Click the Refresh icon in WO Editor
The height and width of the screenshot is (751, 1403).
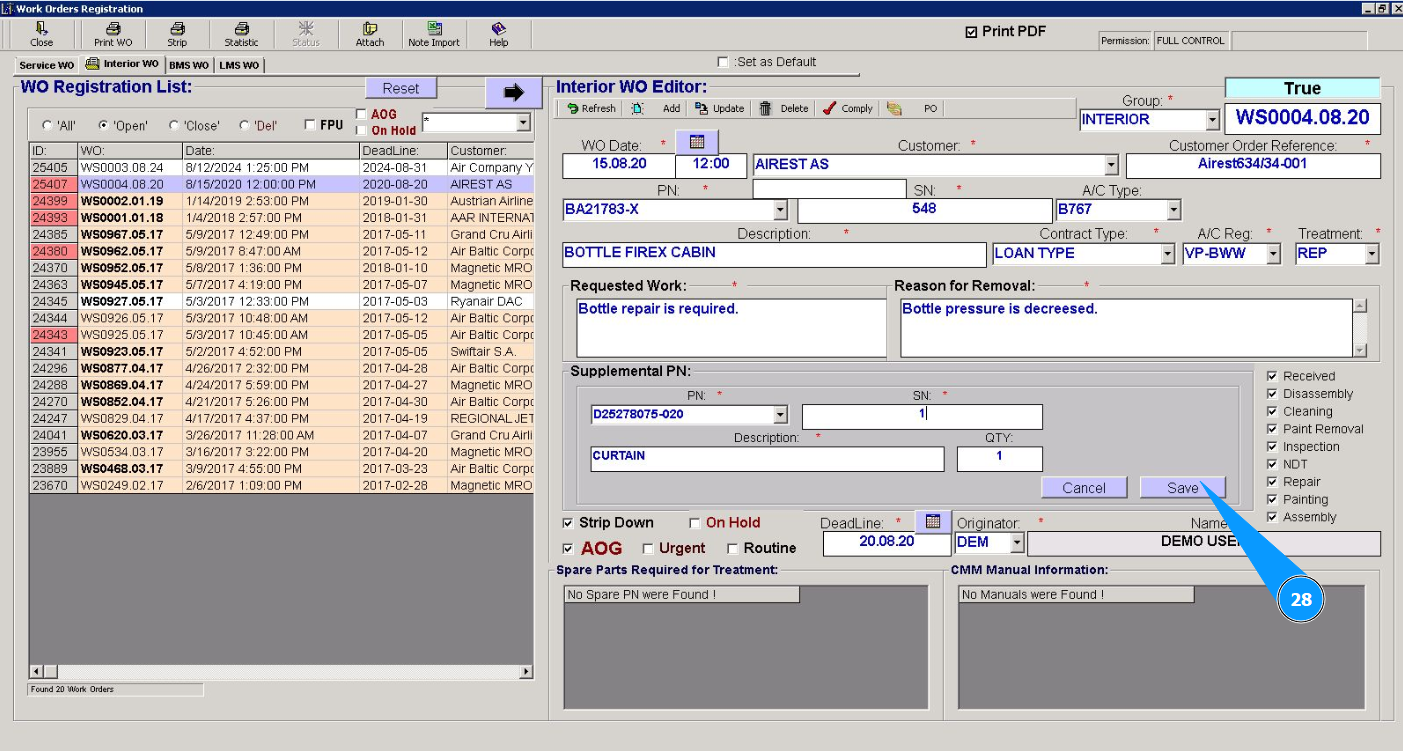(x=573, y=109)
